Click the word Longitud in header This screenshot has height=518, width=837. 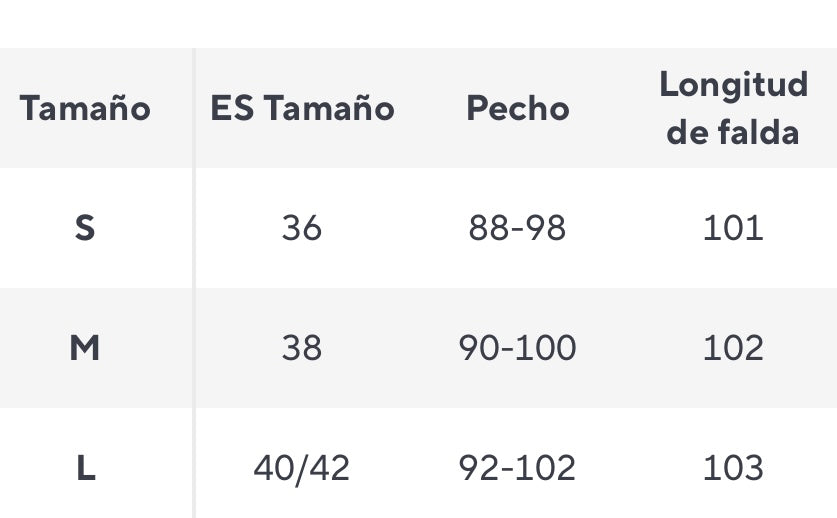click(733, 85)
